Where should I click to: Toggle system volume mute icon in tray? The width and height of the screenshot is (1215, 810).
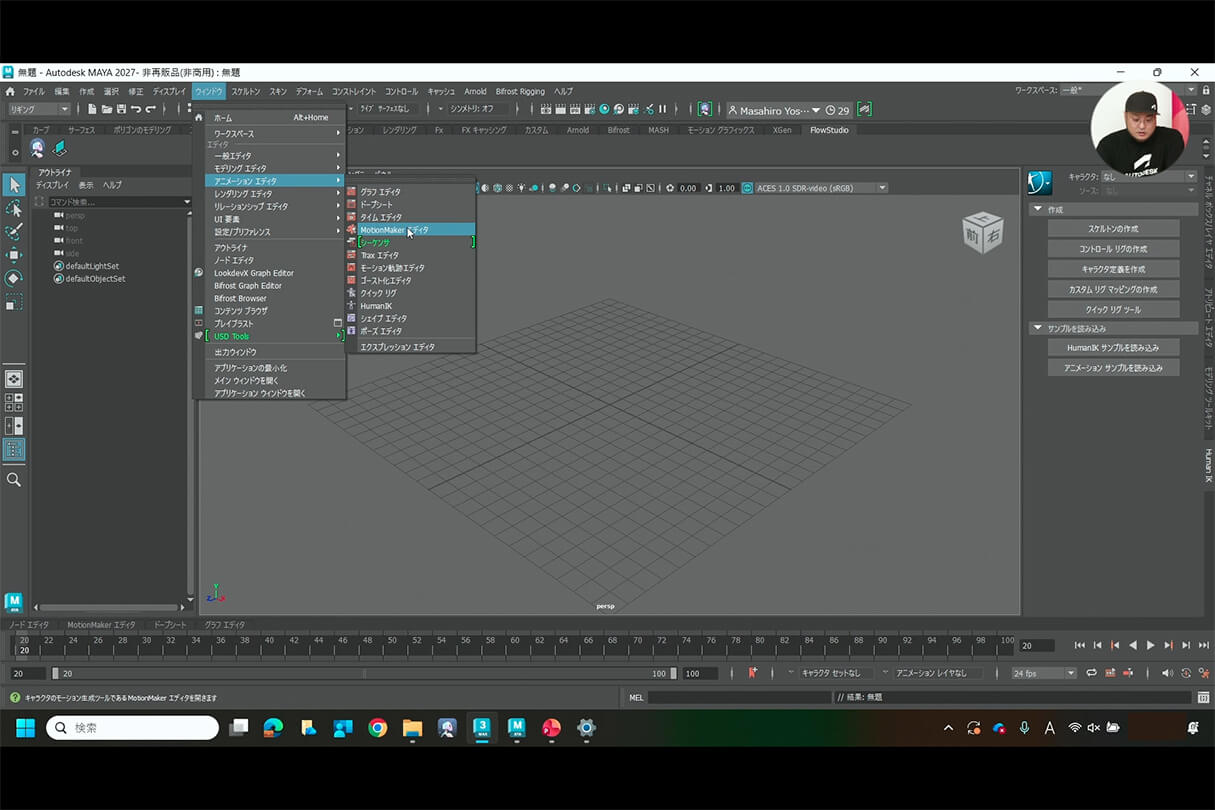1093,728
